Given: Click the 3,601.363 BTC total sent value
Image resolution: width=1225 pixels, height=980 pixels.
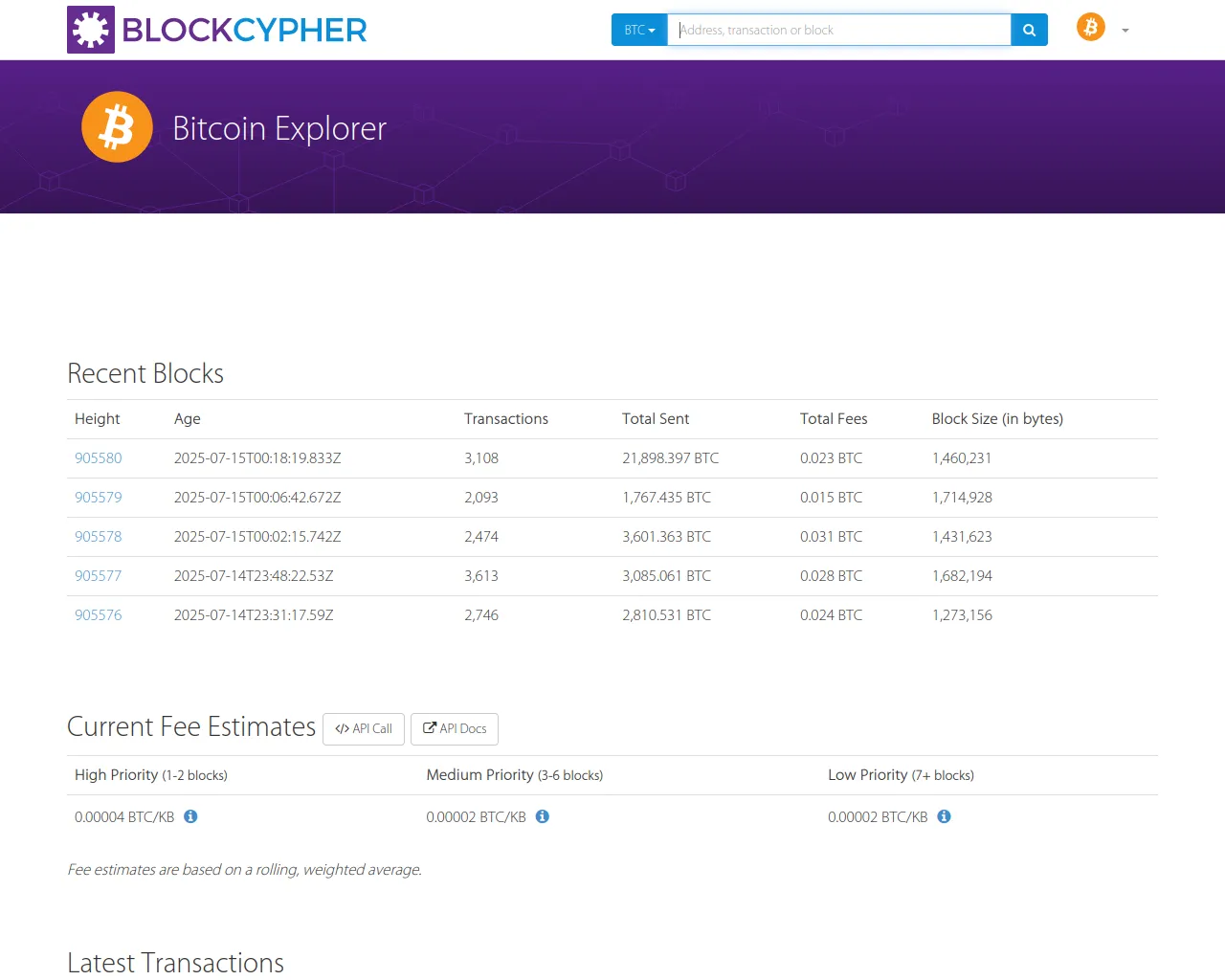Looking at the screenshot, I should tap(667, 537).
